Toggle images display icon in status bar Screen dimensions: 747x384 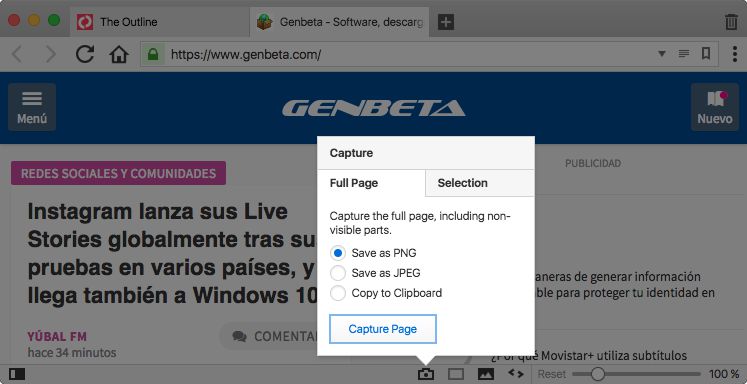pyautogui.click(x=486, y=374)
